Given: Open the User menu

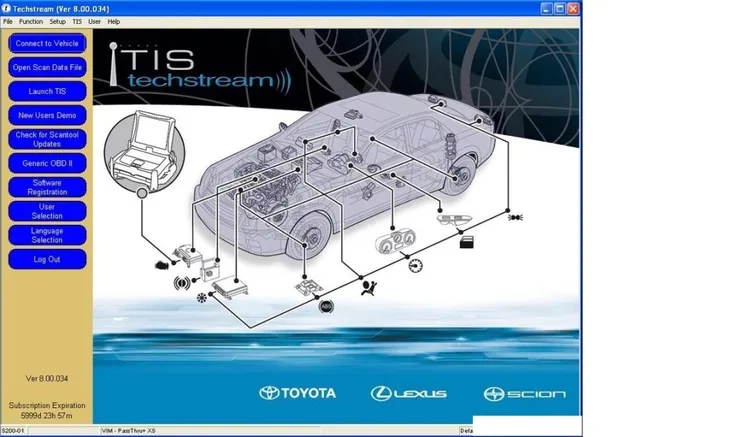Looking at the screenshot, I should [x=95, y=21].
